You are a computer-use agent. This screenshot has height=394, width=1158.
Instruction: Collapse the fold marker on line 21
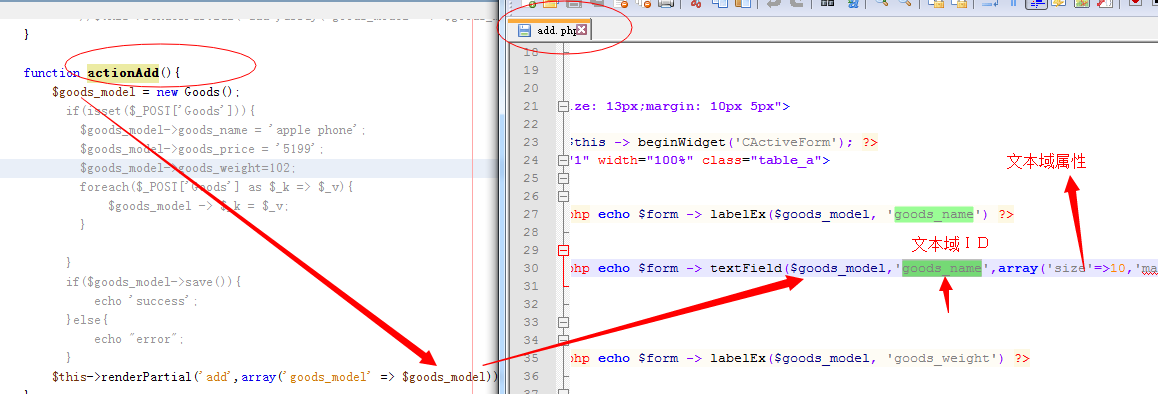(563, 106)
